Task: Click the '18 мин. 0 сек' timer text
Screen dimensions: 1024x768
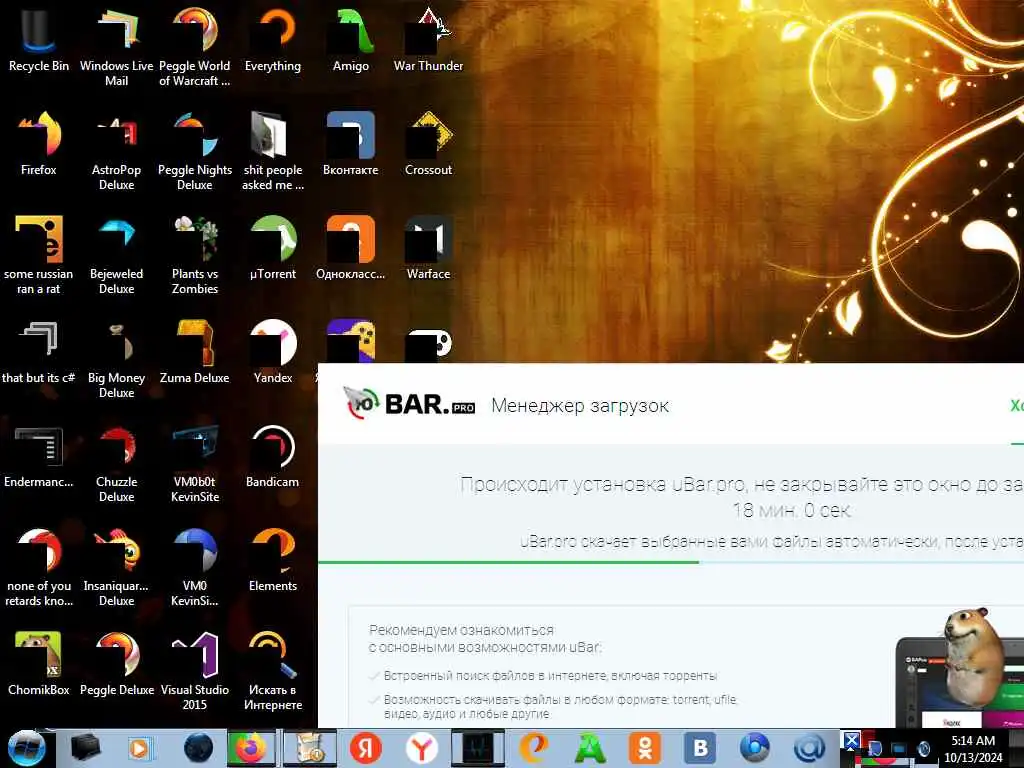Action: [792, 510]
